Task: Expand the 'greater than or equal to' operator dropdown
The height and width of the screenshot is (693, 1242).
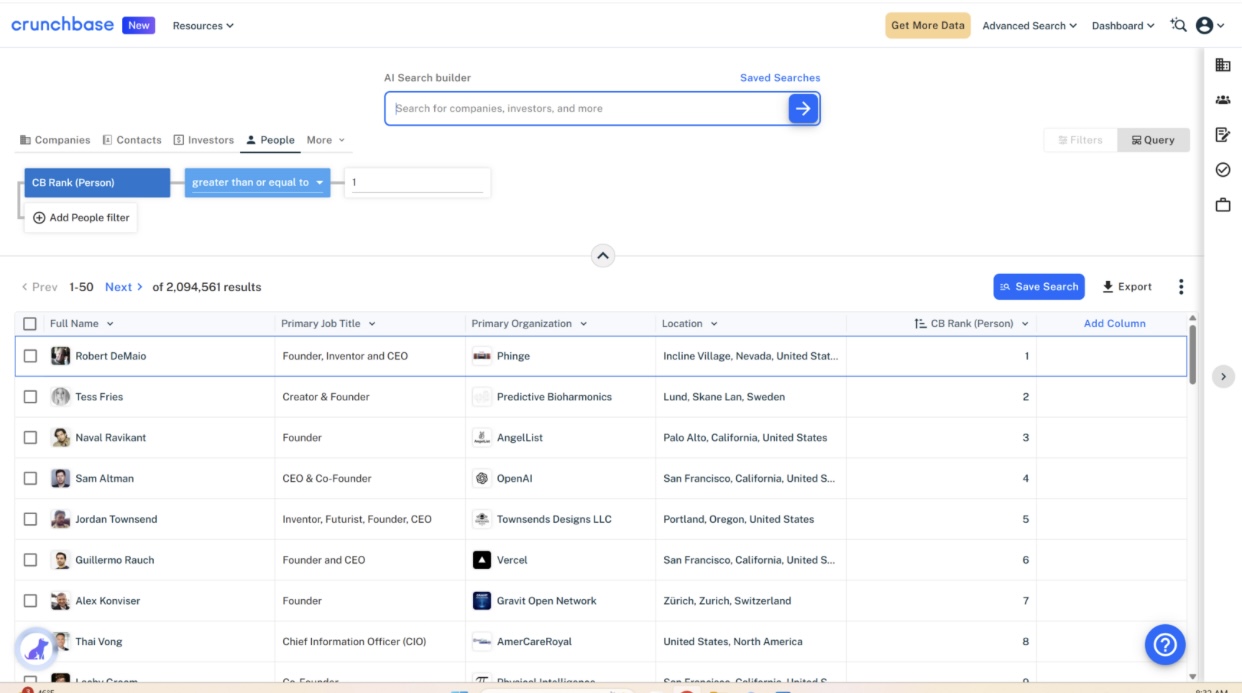Action: coord(257,183)
